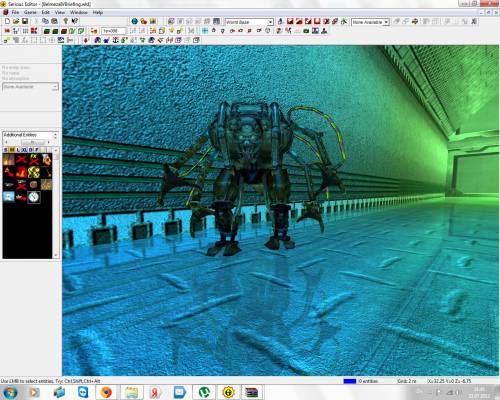Select the yellow green swirl entity thumbnail

[x=34, y=172]
